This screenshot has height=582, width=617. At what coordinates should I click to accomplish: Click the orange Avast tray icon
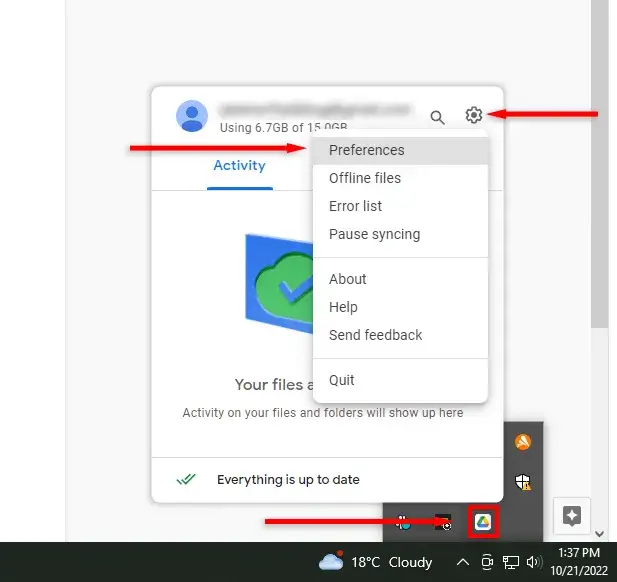coord(522,442)
